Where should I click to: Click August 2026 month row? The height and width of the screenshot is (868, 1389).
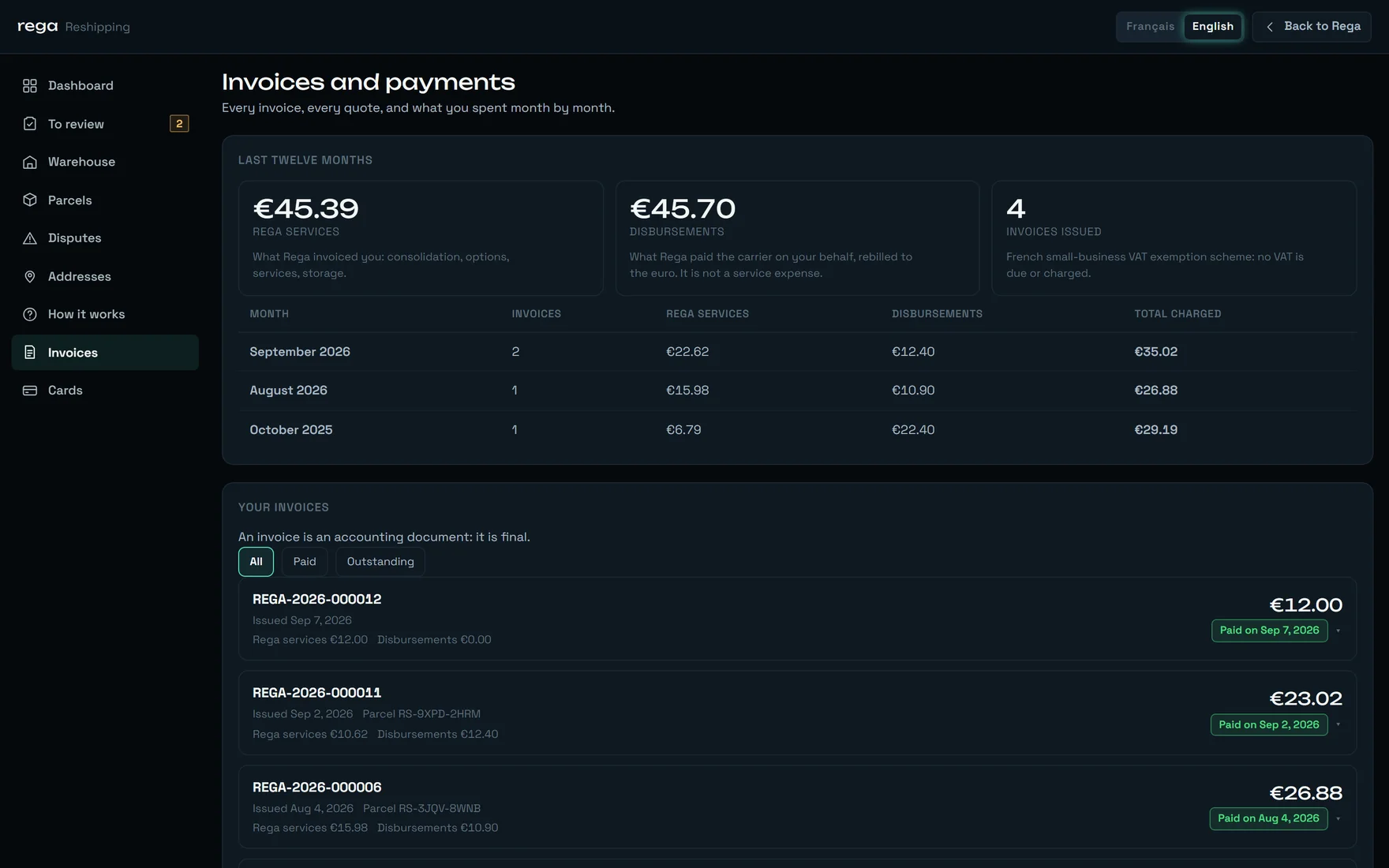[797, 391]
